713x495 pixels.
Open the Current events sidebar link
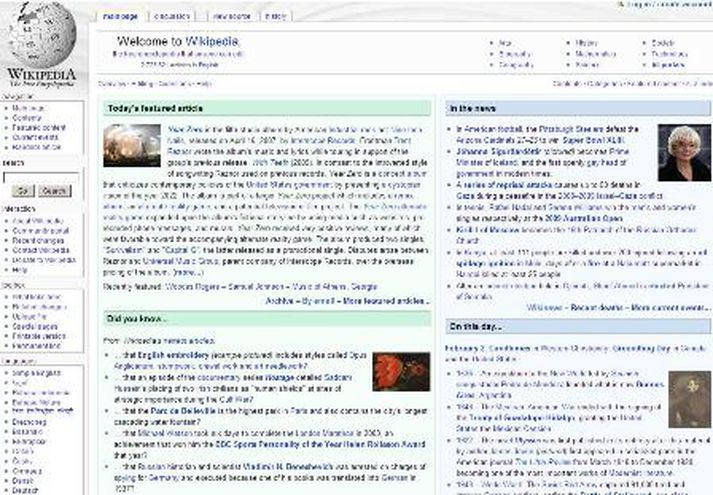(x=35, y=137)
